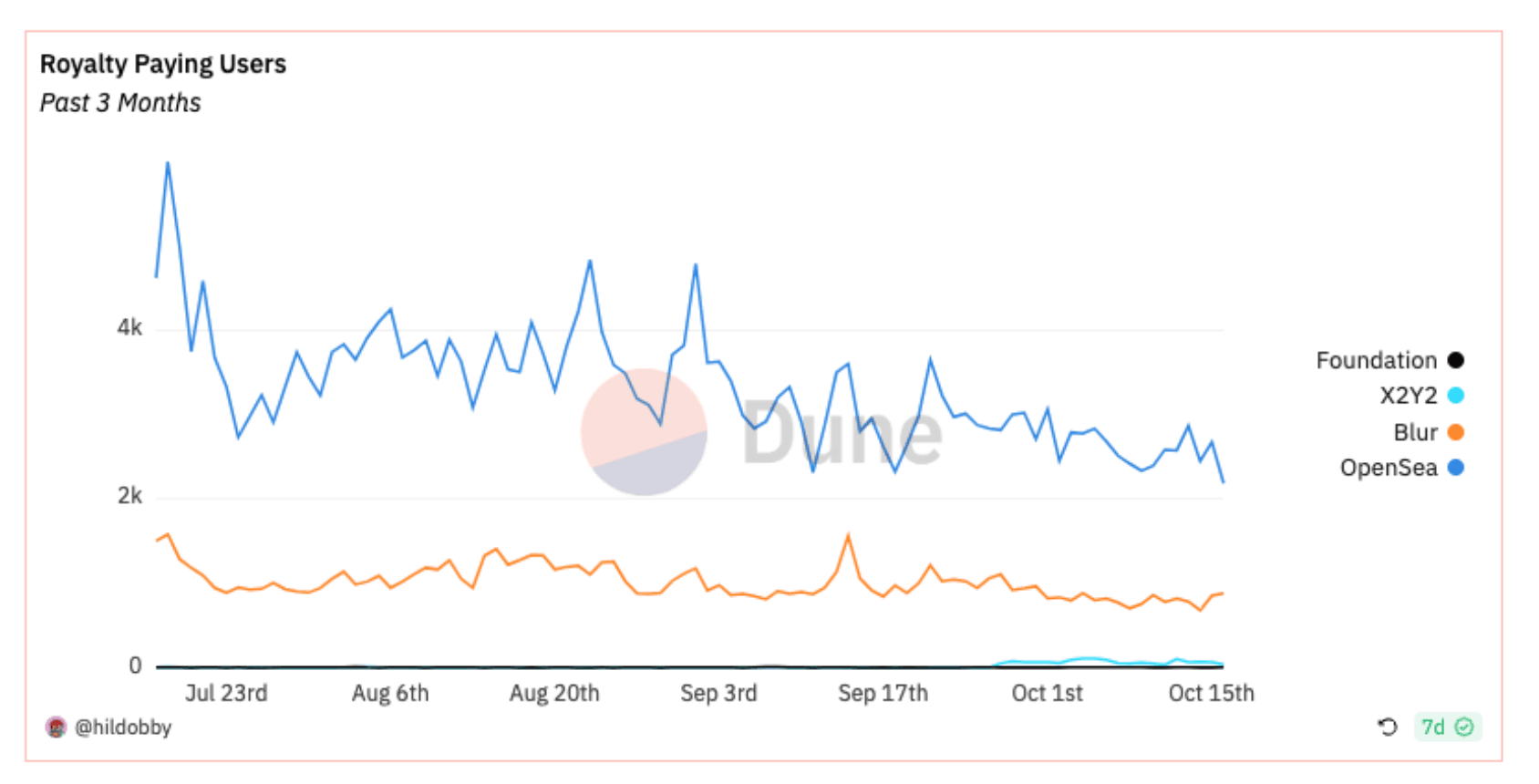Click the 4k y-axis label
This screenshot has height=784, width=1539.
click(129, 327)
